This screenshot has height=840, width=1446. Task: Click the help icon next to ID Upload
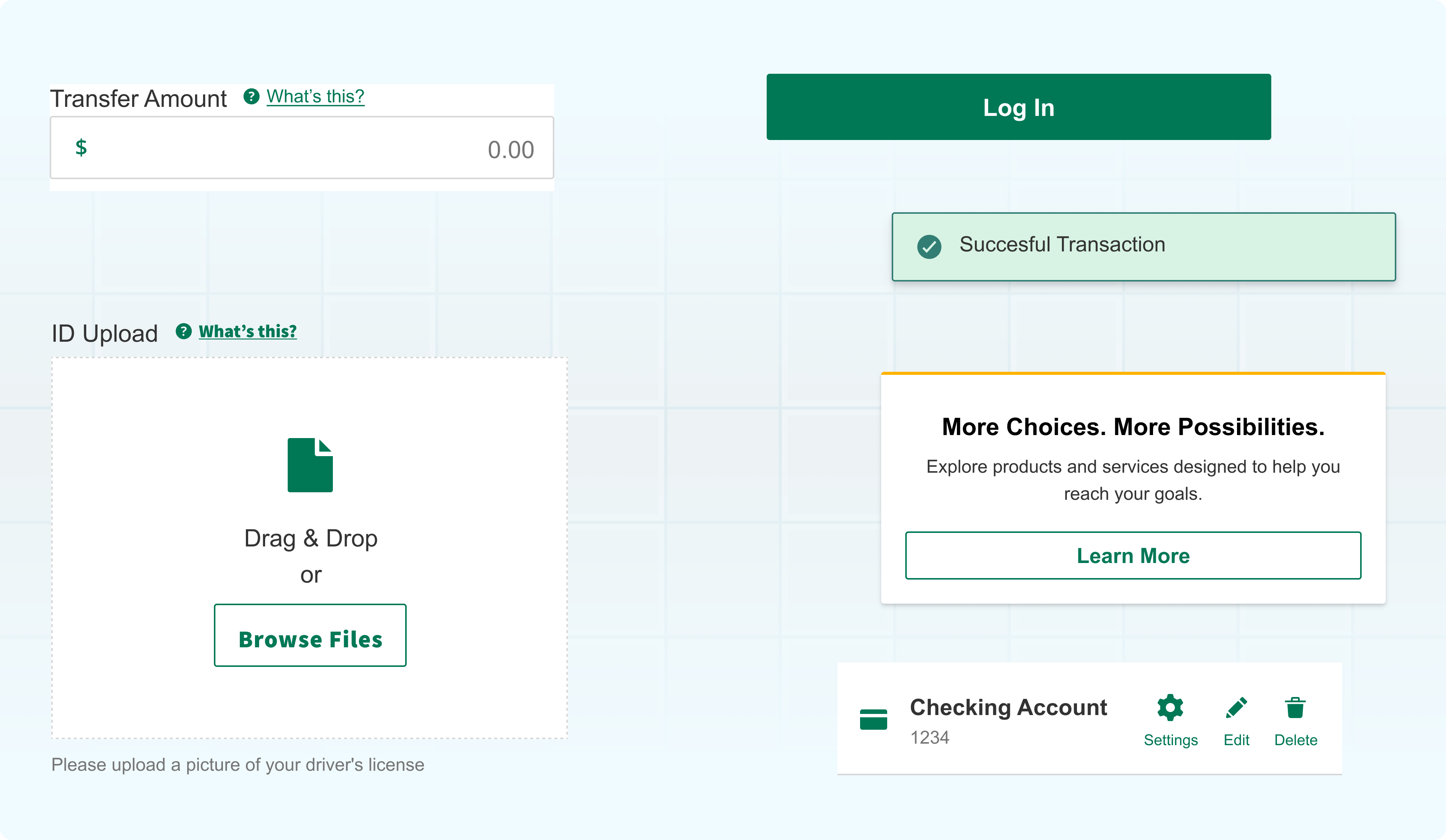183,332
